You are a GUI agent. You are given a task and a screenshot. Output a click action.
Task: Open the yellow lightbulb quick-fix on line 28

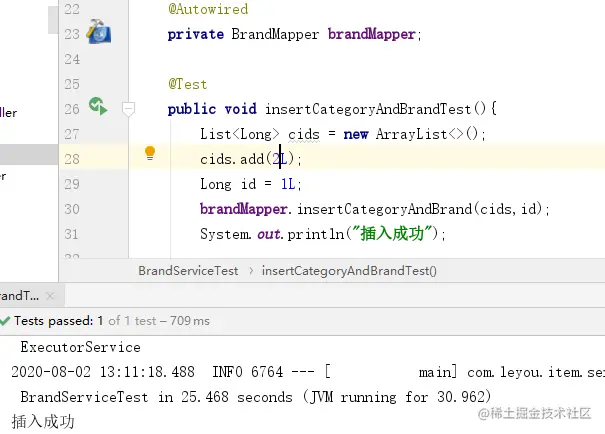[150, 153]
